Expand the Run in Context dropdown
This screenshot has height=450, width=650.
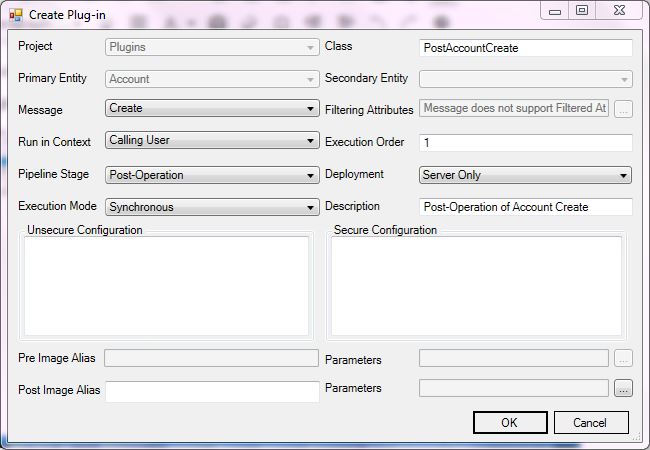click(x=212, y=141)
